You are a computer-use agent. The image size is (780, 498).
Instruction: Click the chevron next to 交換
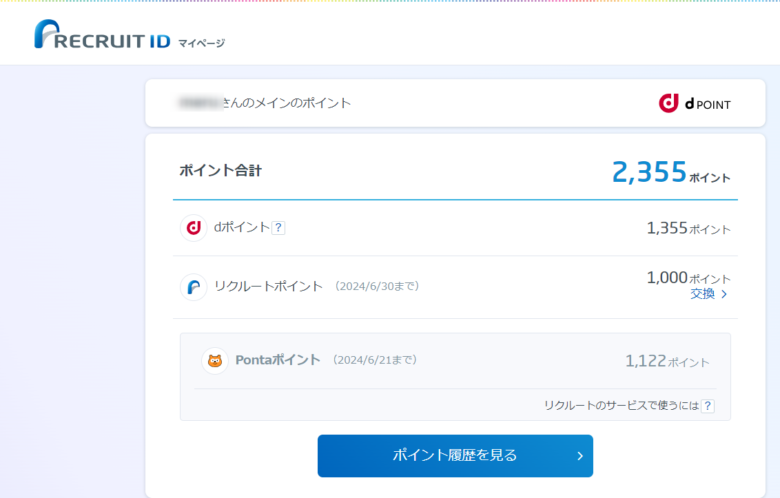724,295
